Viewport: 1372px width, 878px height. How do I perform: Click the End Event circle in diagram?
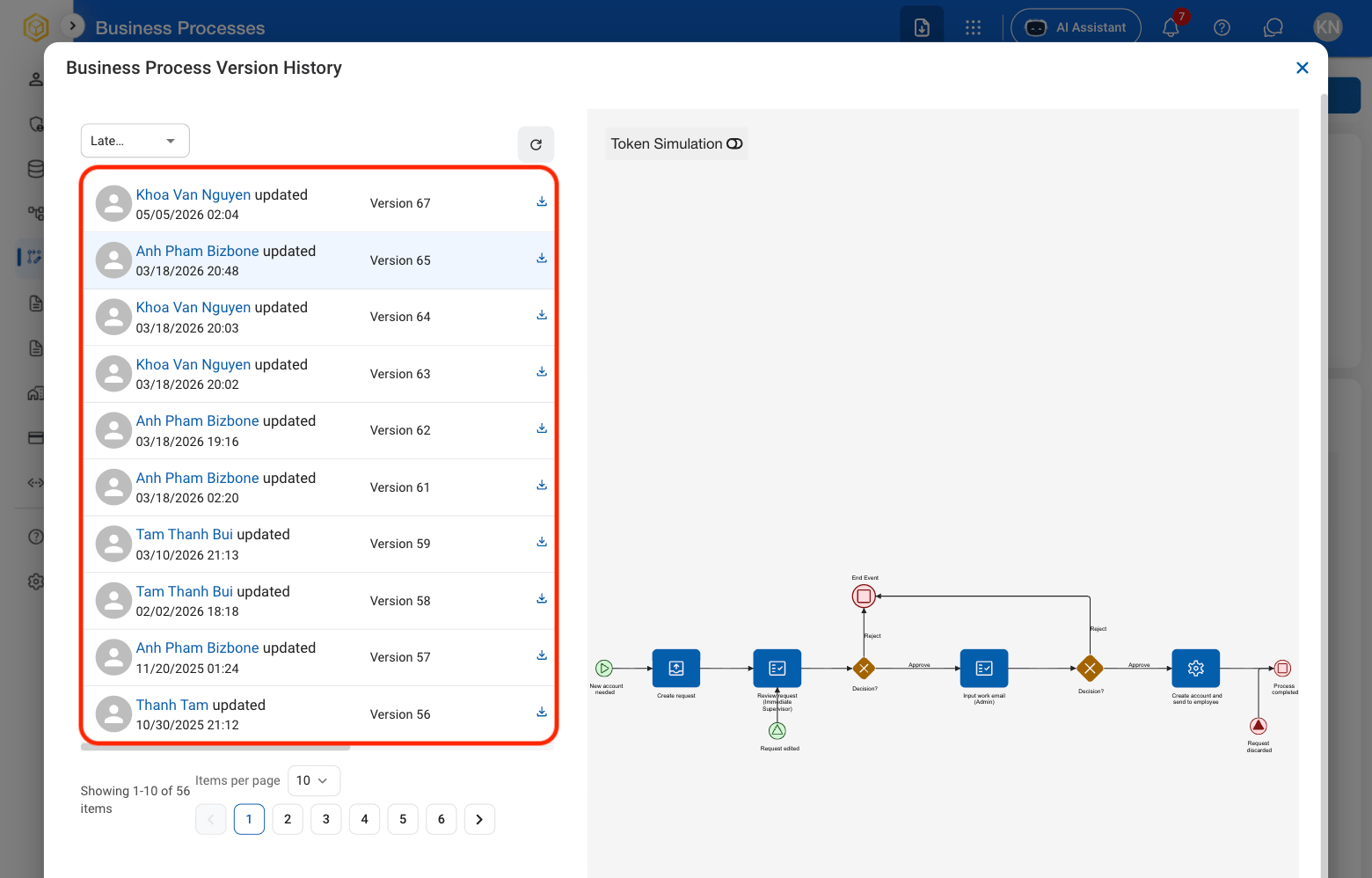pyautogui.click(x=864, y=596)
